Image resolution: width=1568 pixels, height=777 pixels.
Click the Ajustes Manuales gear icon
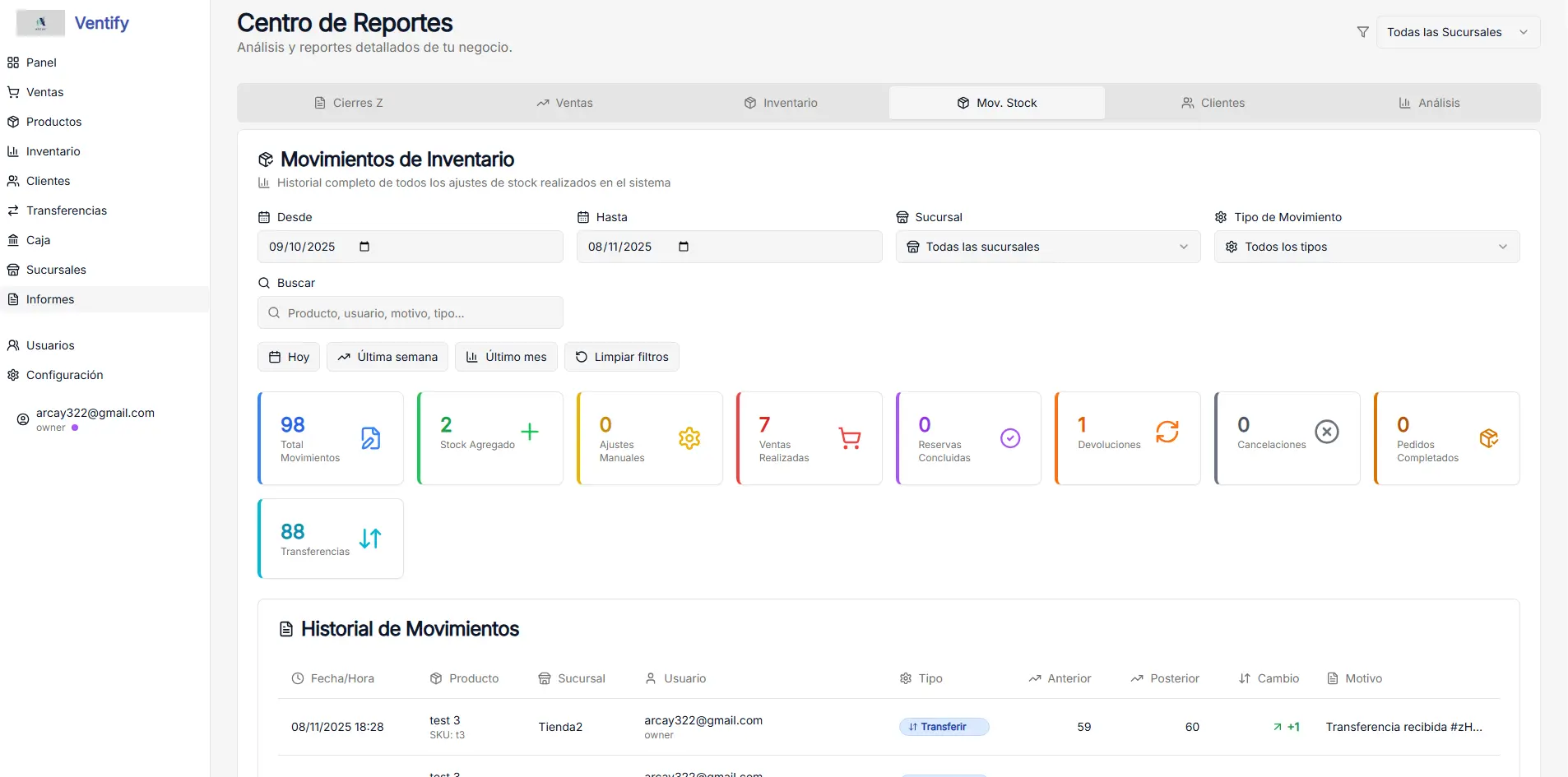coord(689,438)
